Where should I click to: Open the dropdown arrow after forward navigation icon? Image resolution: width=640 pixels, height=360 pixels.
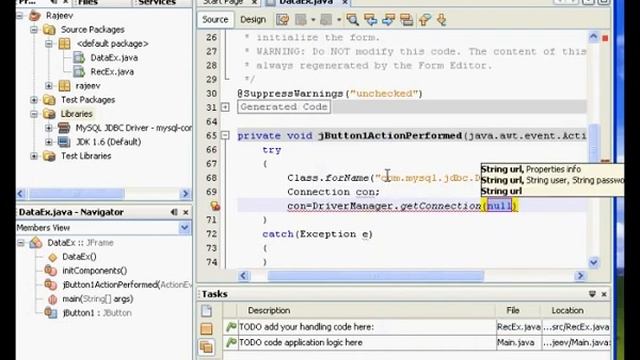point(338,20)
